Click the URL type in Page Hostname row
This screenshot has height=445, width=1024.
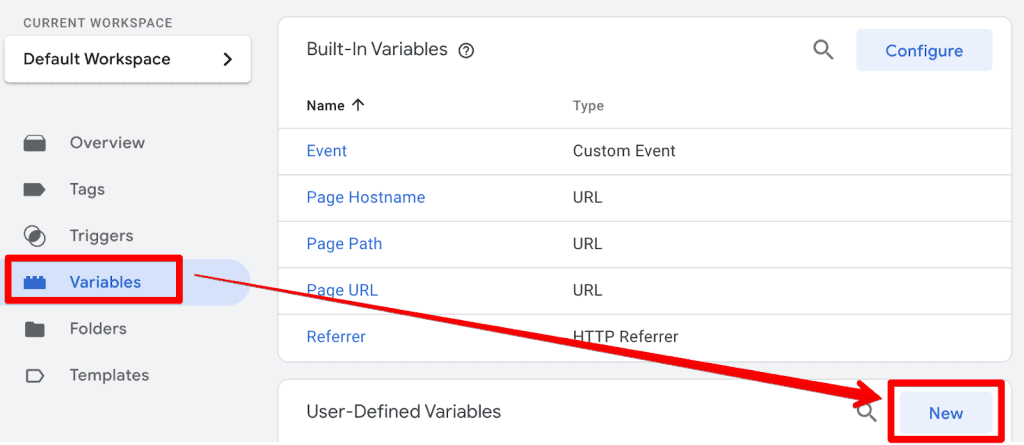(x=587, y=197)
